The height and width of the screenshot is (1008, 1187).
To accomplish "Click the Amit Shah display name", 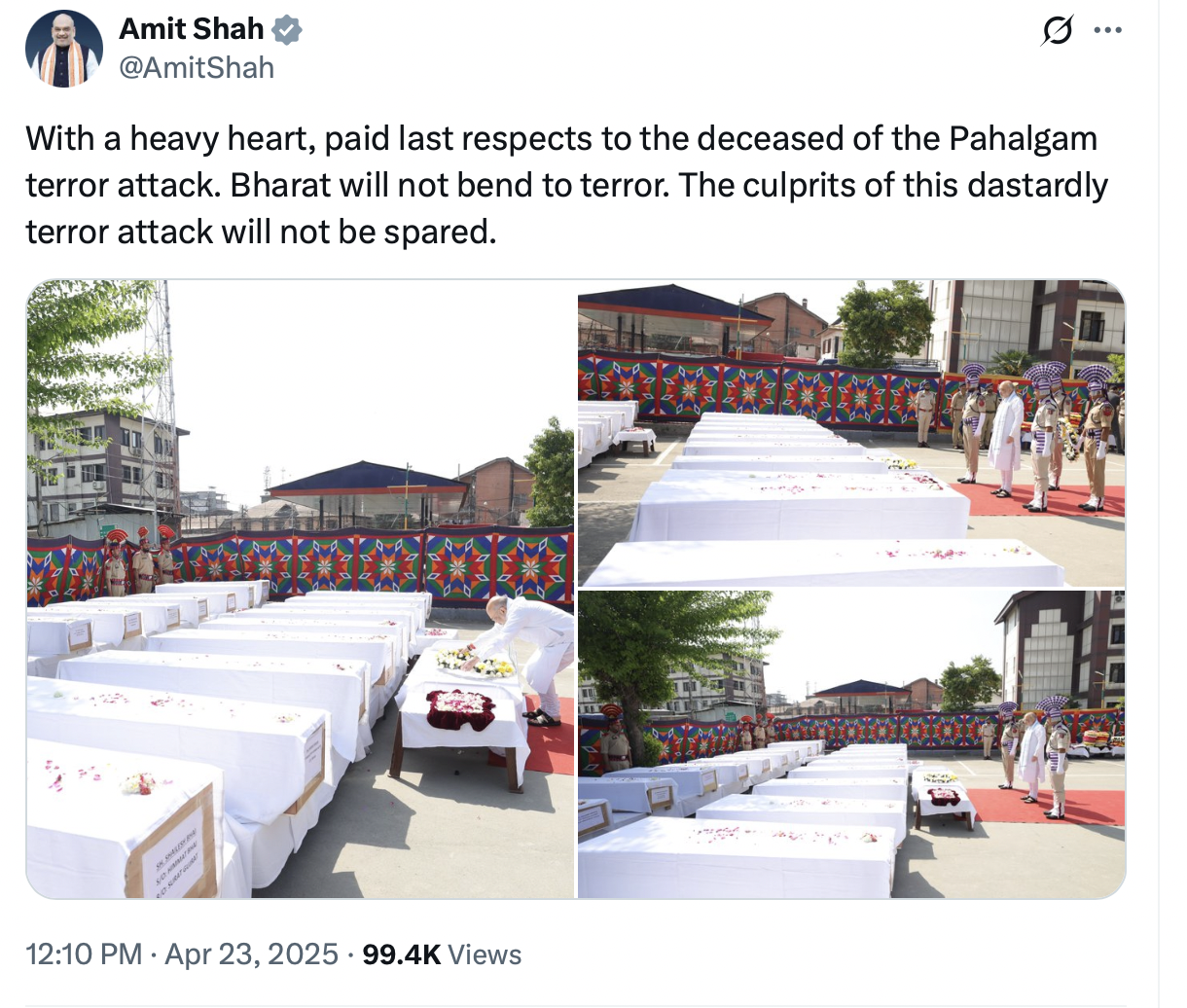I will point(191,29).
